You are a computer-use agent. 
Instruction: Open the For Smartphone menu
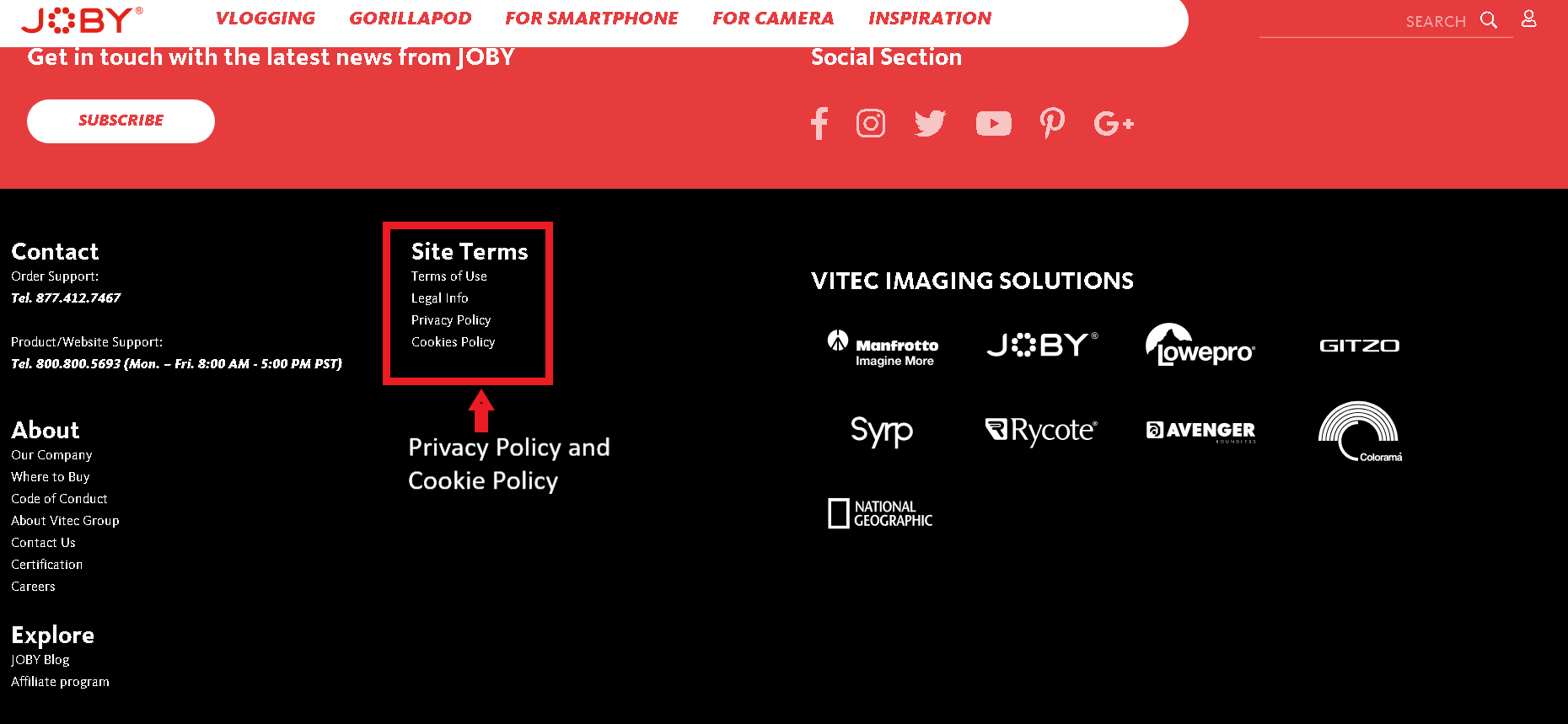tap(592, 19)
